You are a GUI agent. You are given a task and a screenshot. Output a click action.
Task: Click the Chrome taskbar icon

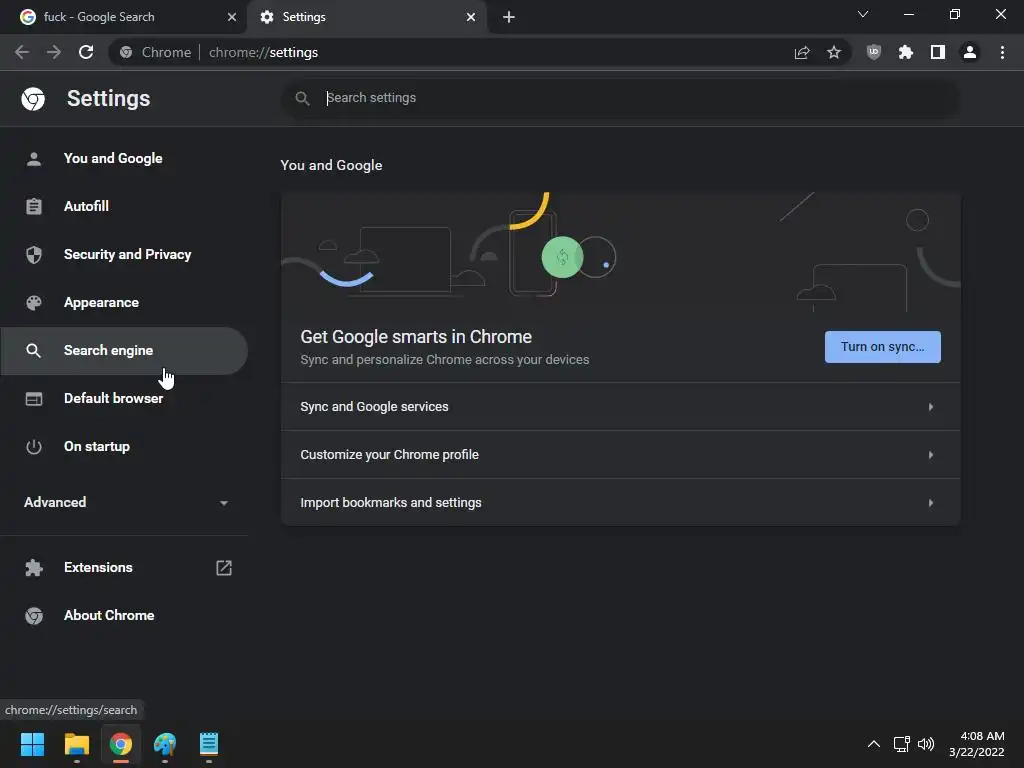pyautogui.click(x=121, y=744)
